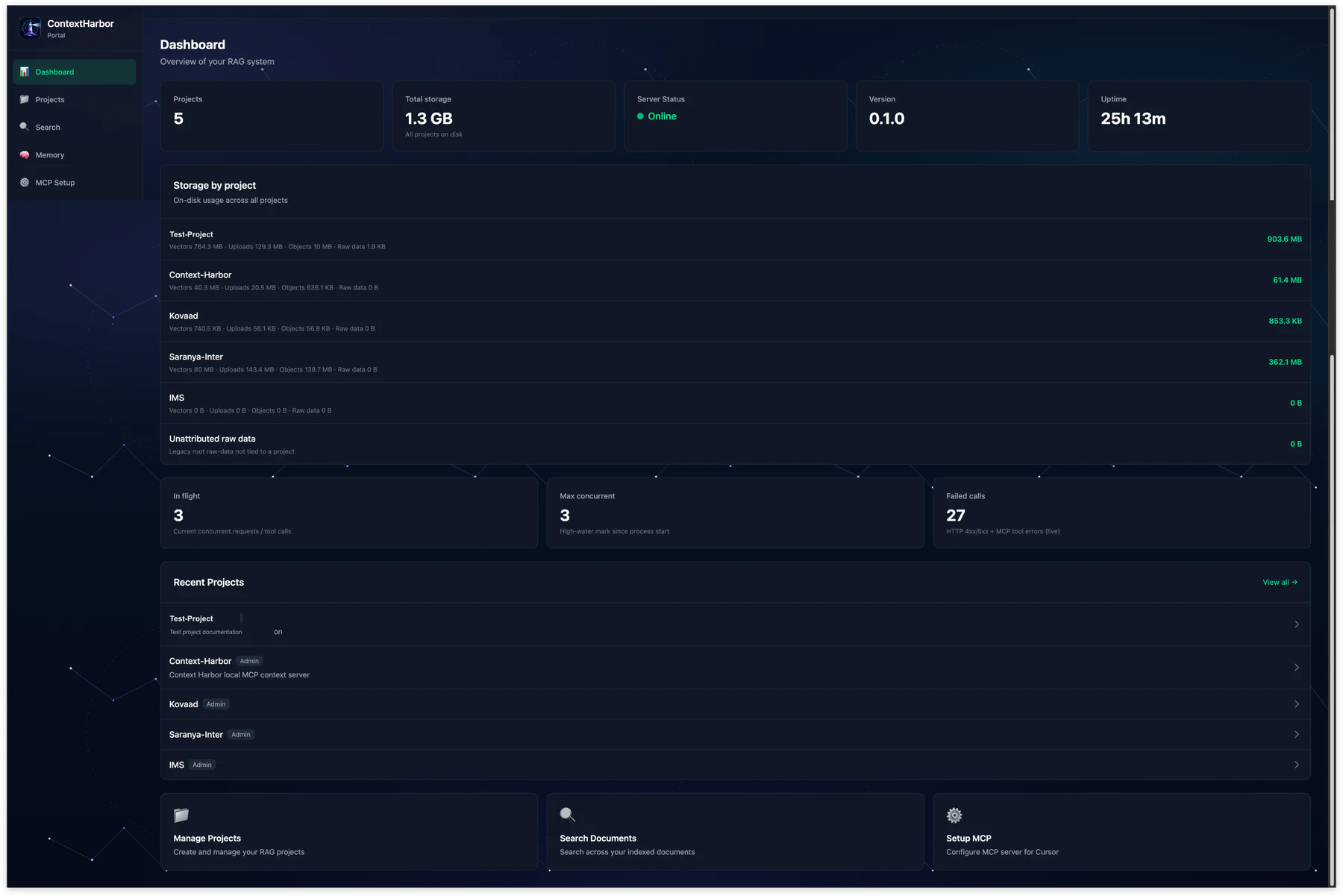Click the MCP Setup gear icon in sidebar
1343x896 pixels.
(x=25, y=182)
